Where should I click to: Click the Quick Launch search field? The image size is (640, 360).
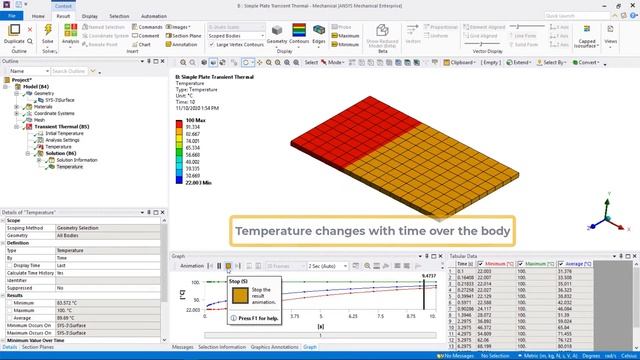click(x=577, y=16)
